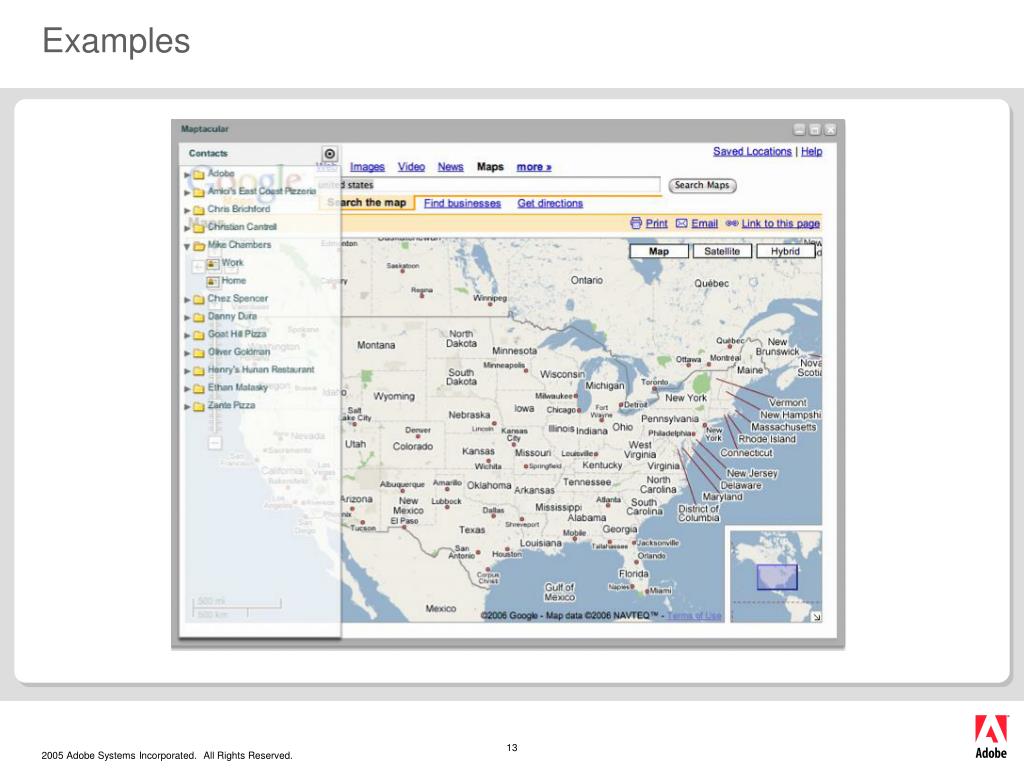Viewport: 1024px width, 768px height.
Task: Click the overview mini map blue rectangle
Action: [x=776, y=577]
